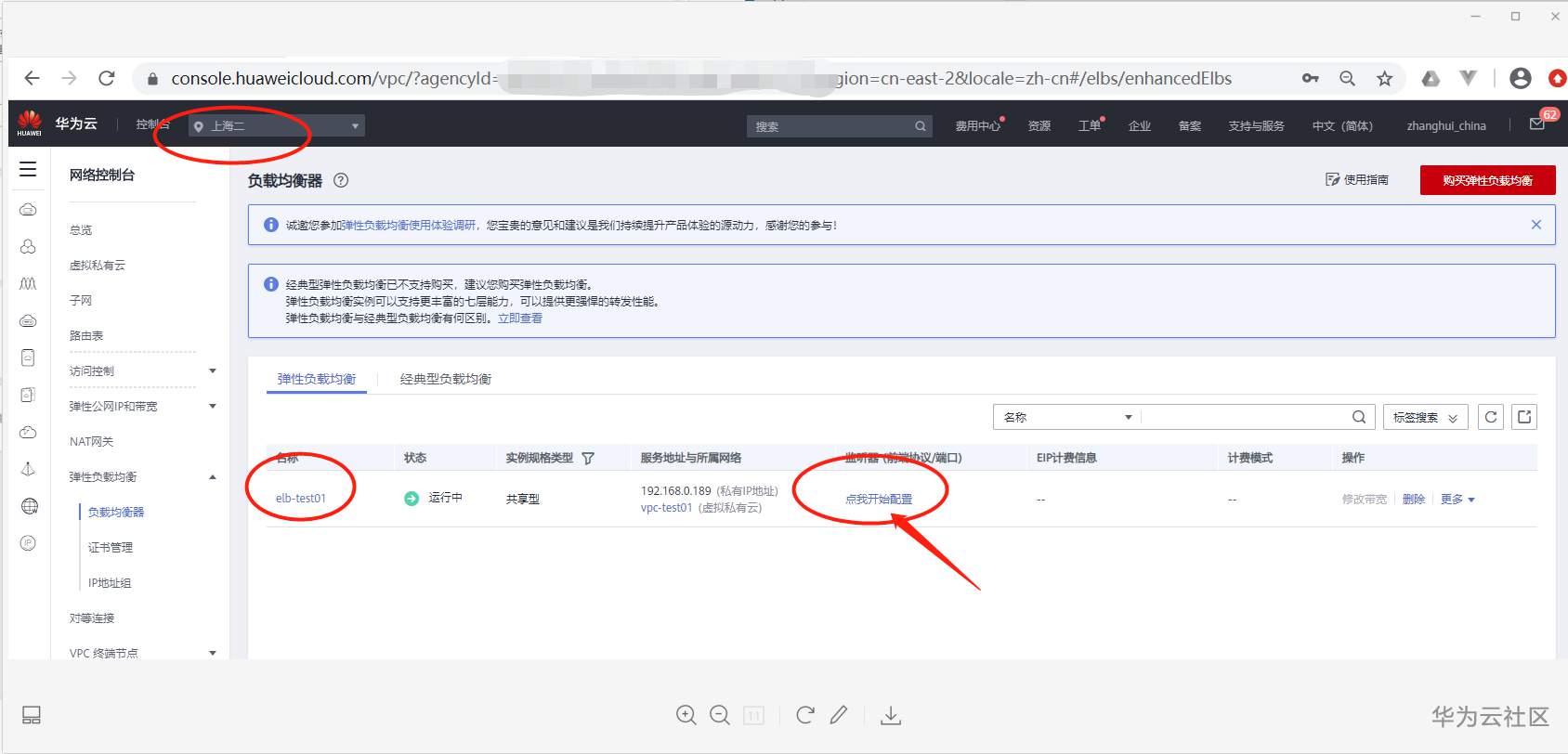Reload the page with the refresh icon
Image resolution: width=1568 pixels, height=754 pixels.
click(x=107, y=78)
